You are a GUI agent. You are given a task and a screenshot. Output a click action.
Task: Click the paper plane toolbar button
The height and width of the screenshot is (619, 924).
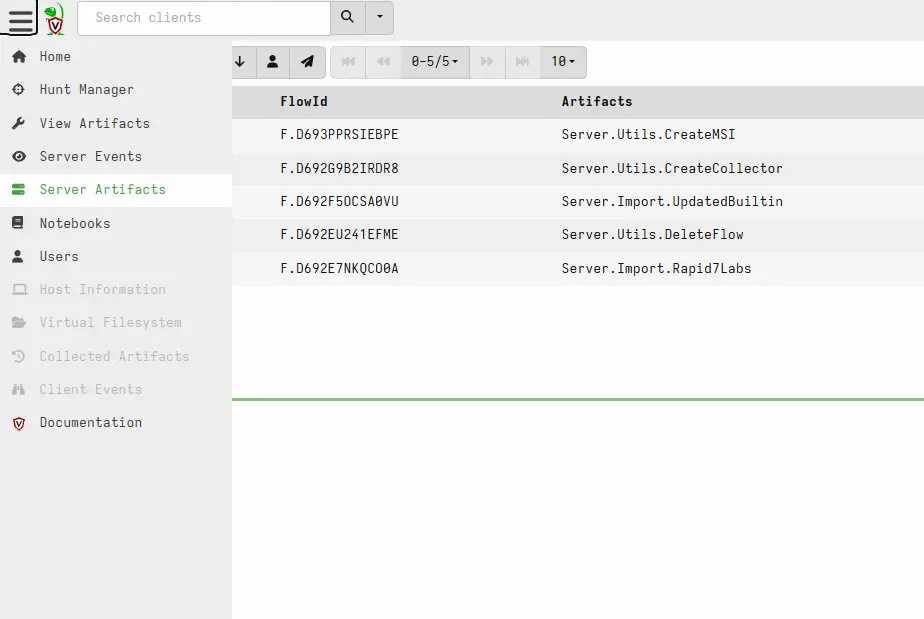pyautogui.click(x=308, y=62)
